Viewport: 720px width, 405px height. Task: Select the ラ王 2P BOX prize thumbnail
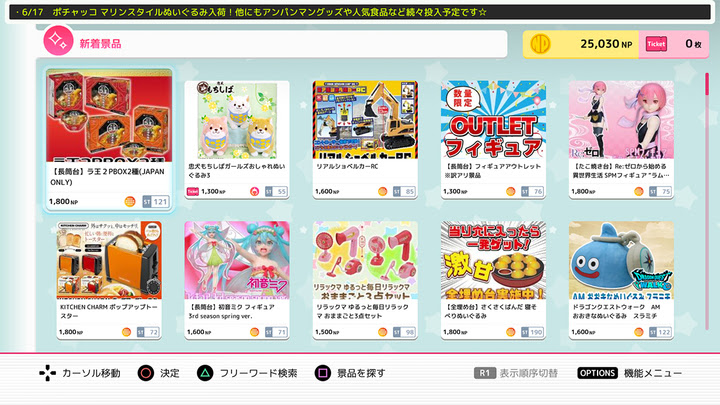pos(109,115)
